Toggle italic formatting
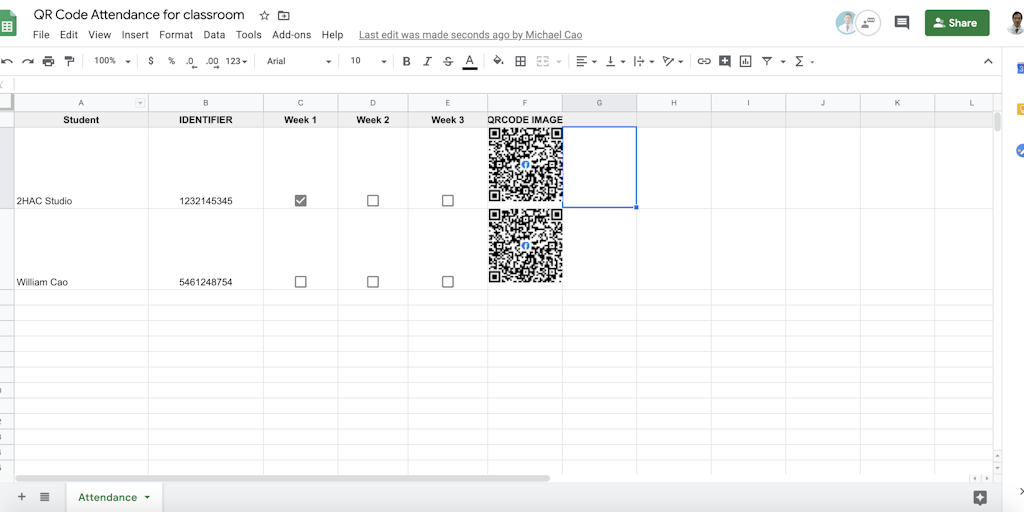The height and width of the screenshot is (512, 1024). (427, 61)
